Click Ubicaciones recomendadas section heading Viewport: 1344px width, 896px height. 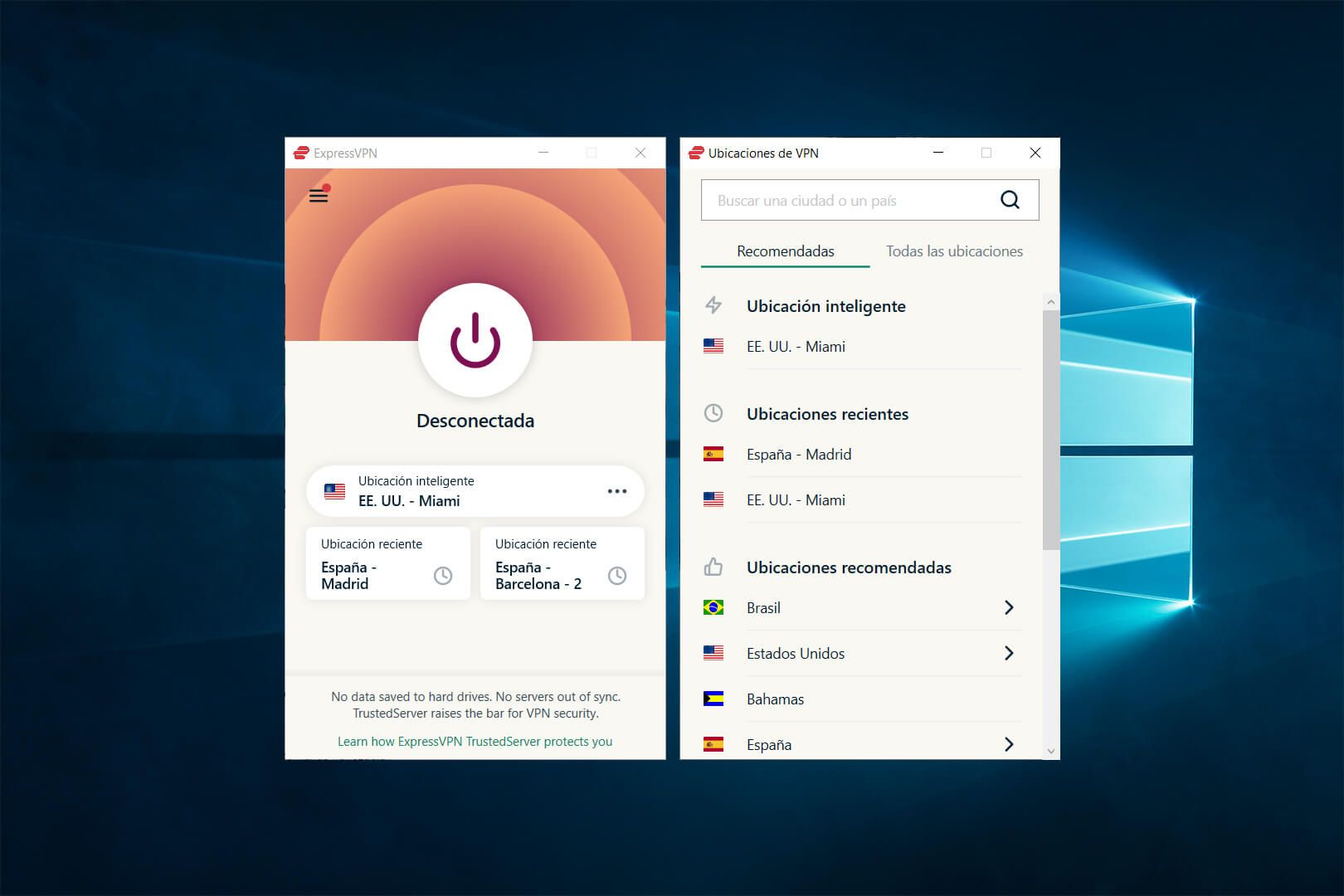(x=849, y=567)
